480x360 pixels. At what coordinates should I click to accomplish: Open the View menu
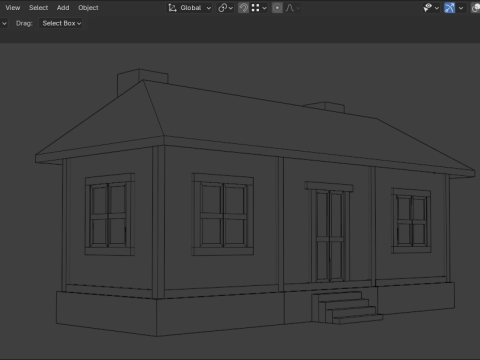tap(13, 8)
